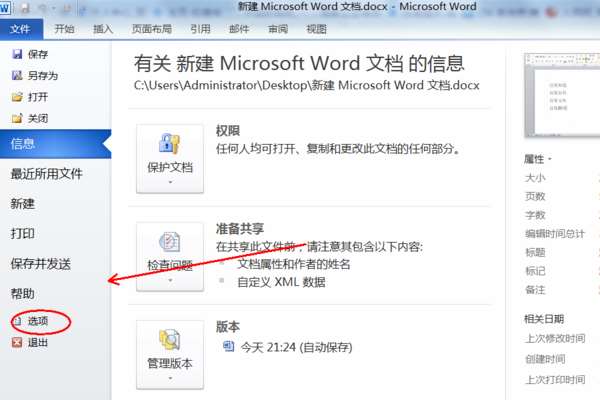
Task: Expand the 属性 dropdown
Action: click(550, 159)
